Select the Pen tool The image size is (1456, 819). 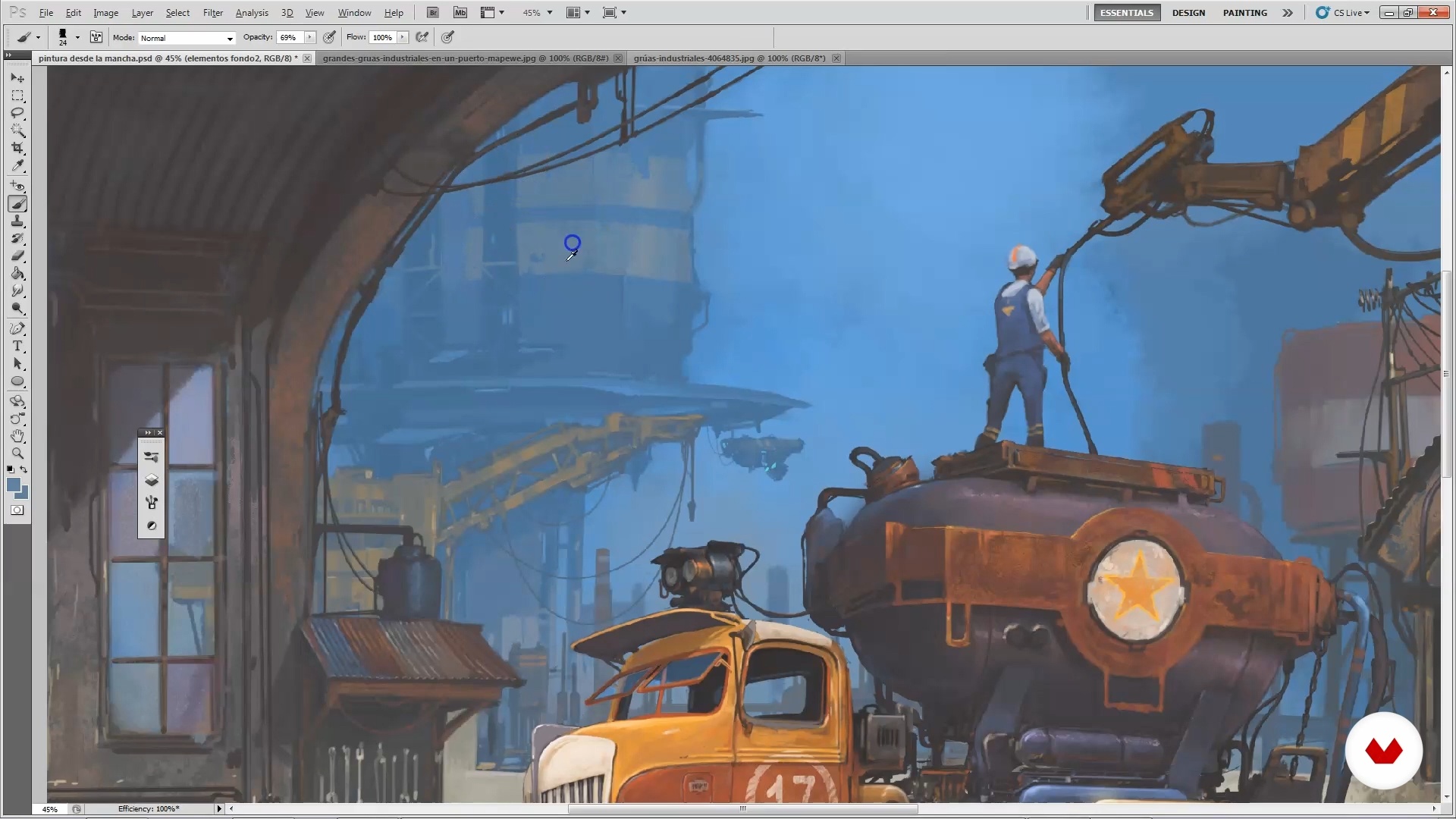click(17, 328)
